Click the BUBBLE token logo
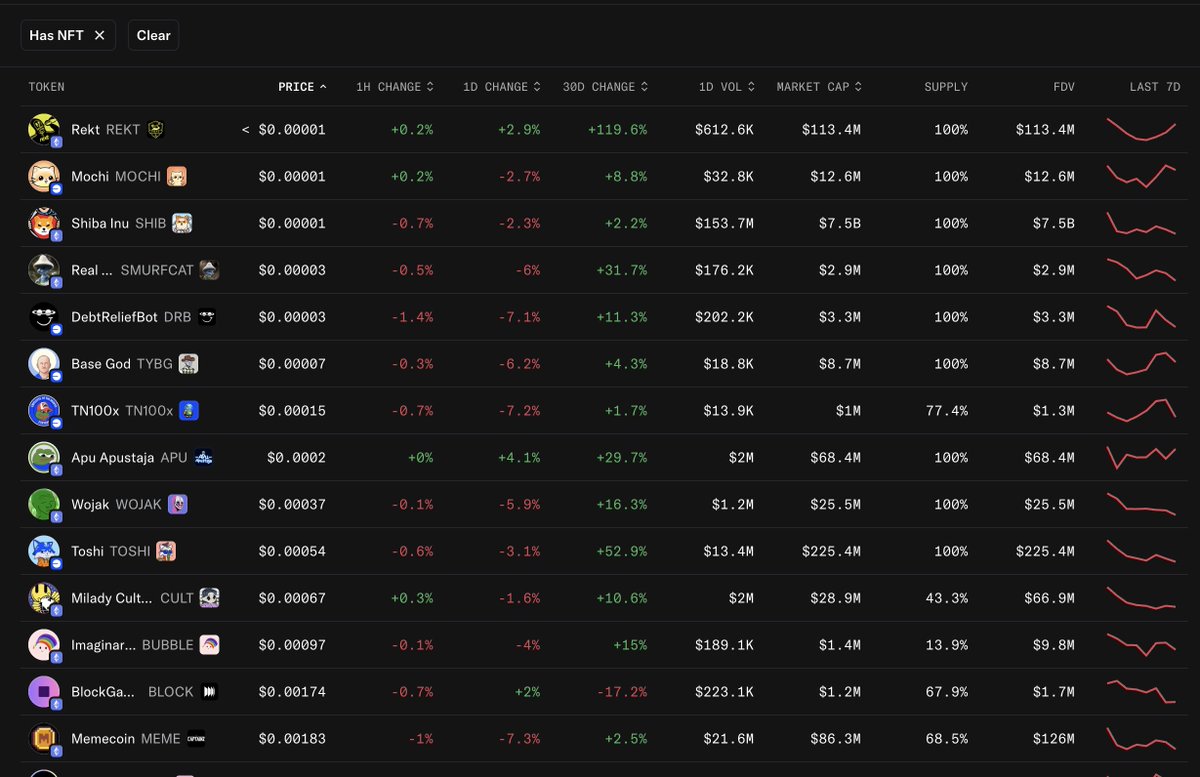 (x=44, y=645)
